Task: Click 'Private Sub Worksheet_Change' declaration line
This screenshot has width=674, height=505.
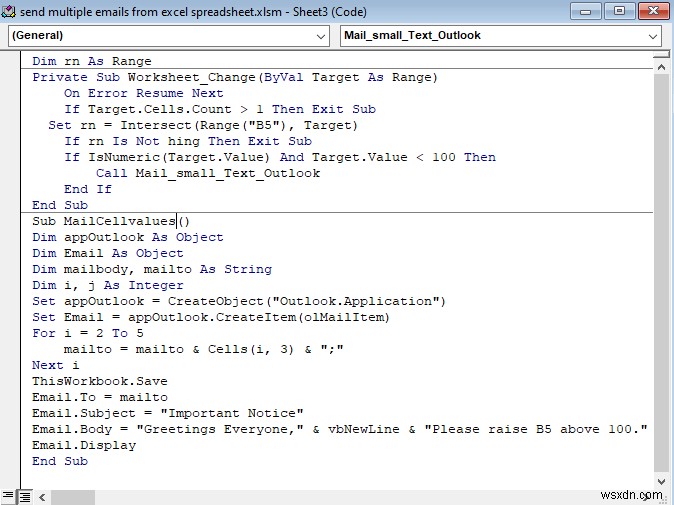Action: coord(235,77)
